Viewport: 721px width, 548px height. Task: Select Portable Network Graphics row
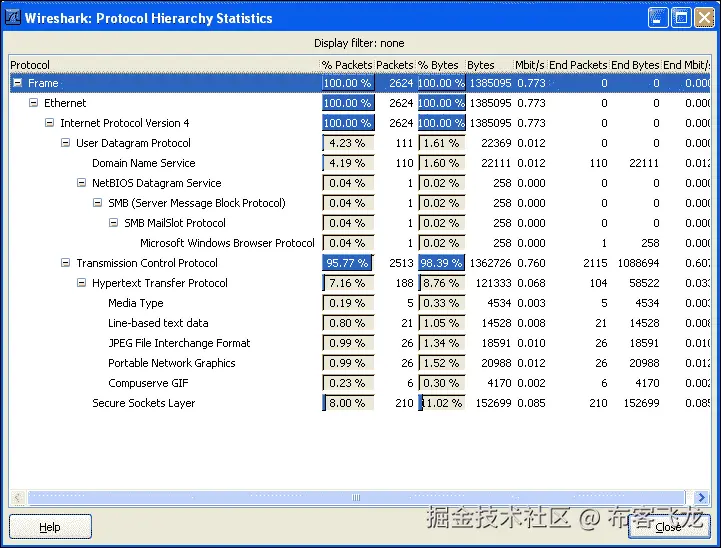click(x=360, y=363)
